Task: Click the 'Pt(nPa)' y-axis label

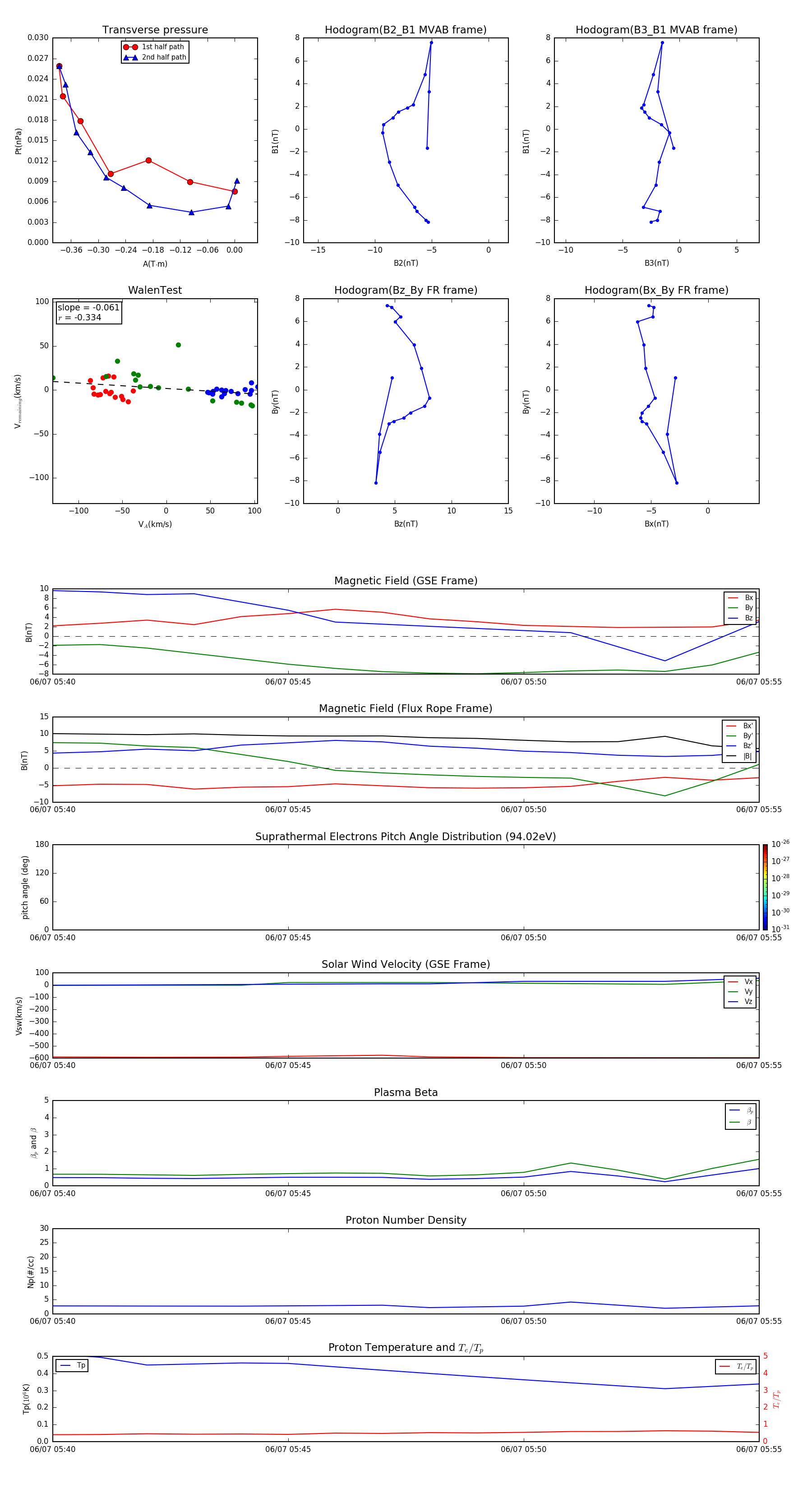Action: pyautogui.click(x=18, y=141)
